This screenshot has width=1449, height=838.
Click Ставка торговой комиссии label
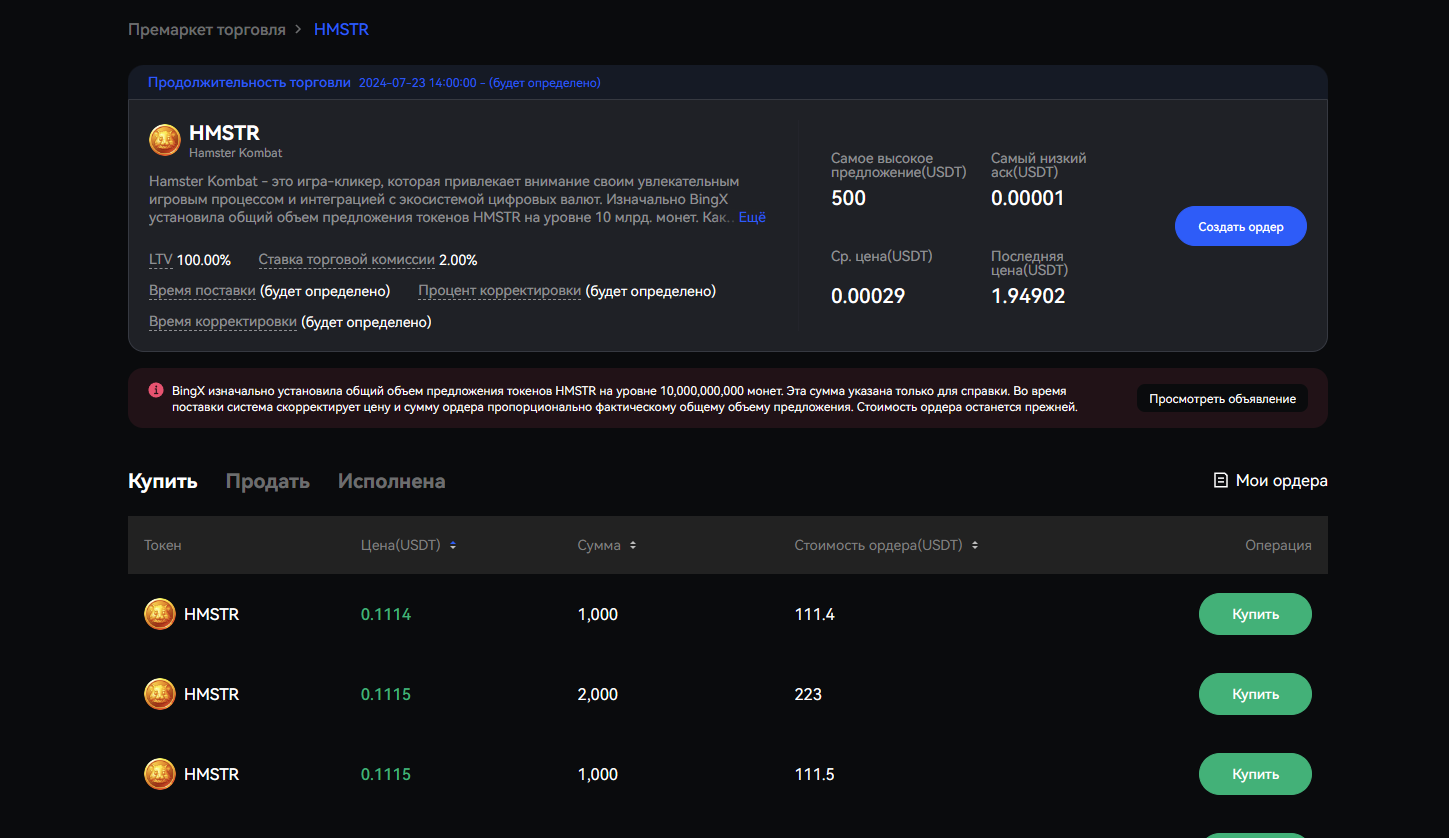tap(347, 260)
